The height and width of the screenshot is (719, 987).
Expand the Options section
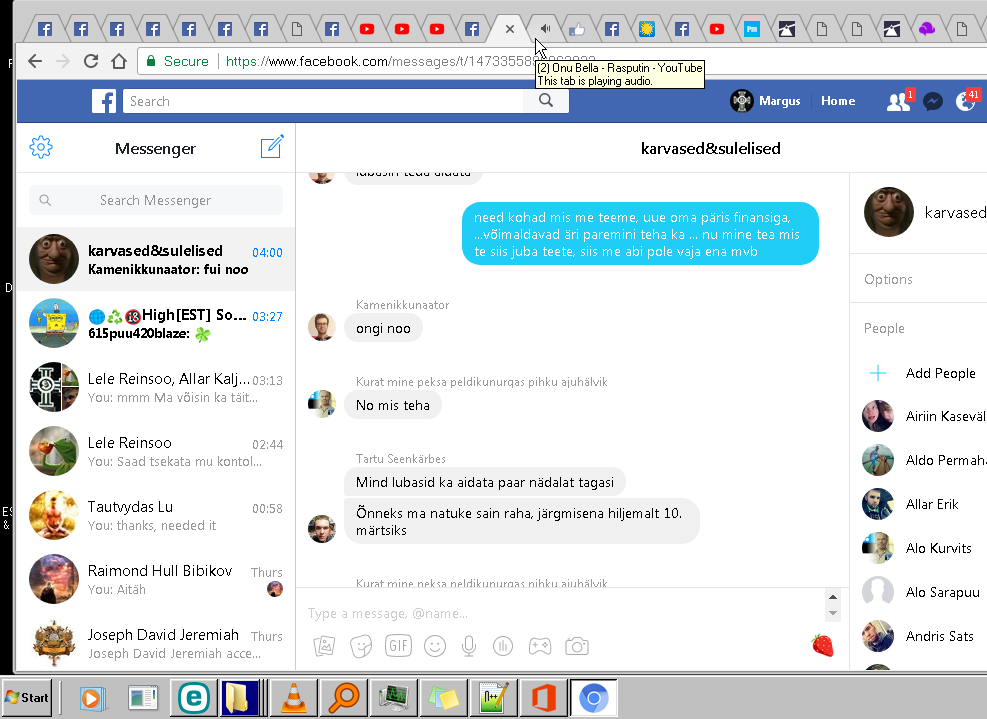[888, 279]
